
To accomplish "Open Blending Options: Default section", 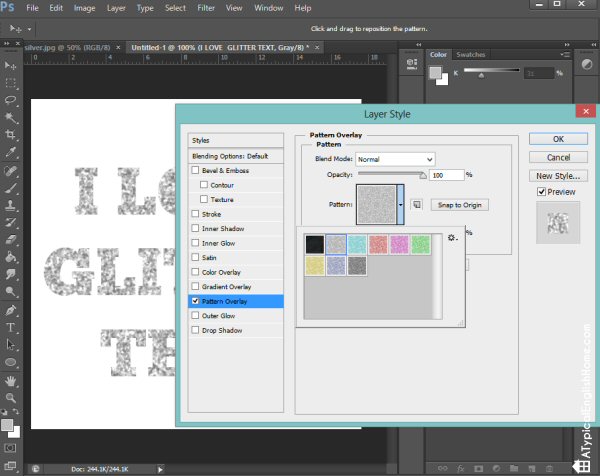I will point(236,156).
